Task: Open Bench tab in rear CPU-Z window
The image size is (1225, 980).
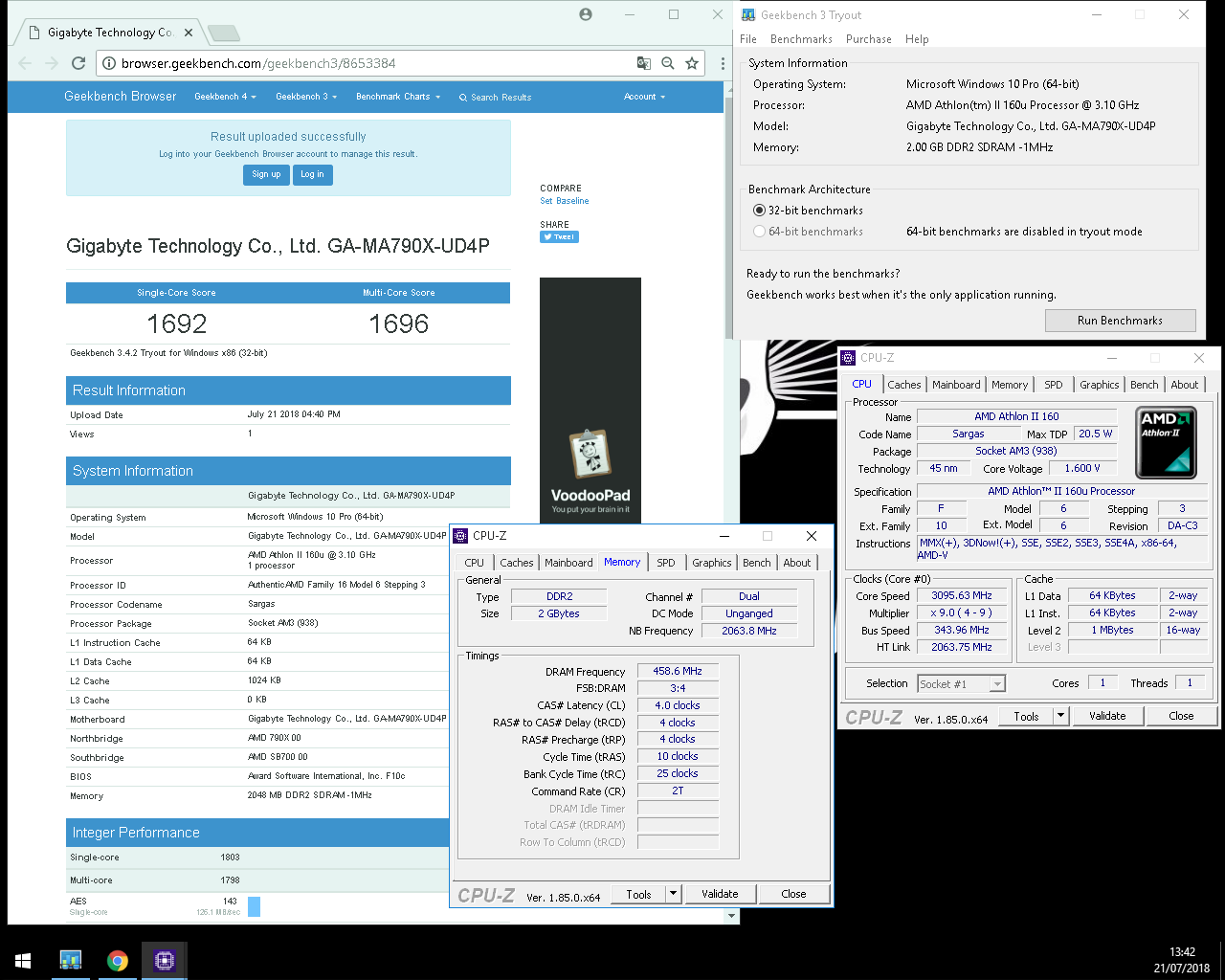Action: click(x=1144, y=385)
